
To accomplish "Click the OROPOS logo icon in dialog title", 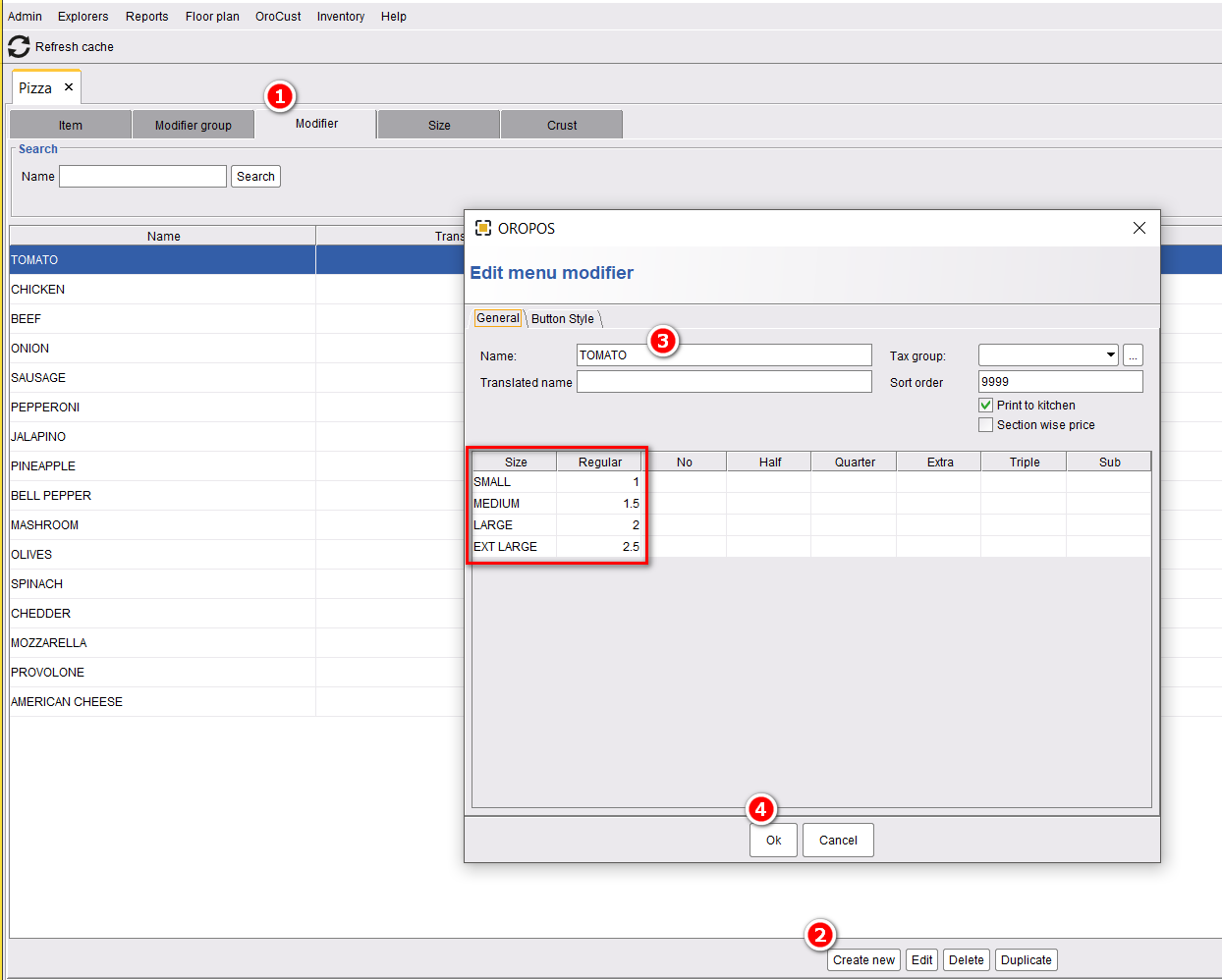I will (x=482, y=228).
